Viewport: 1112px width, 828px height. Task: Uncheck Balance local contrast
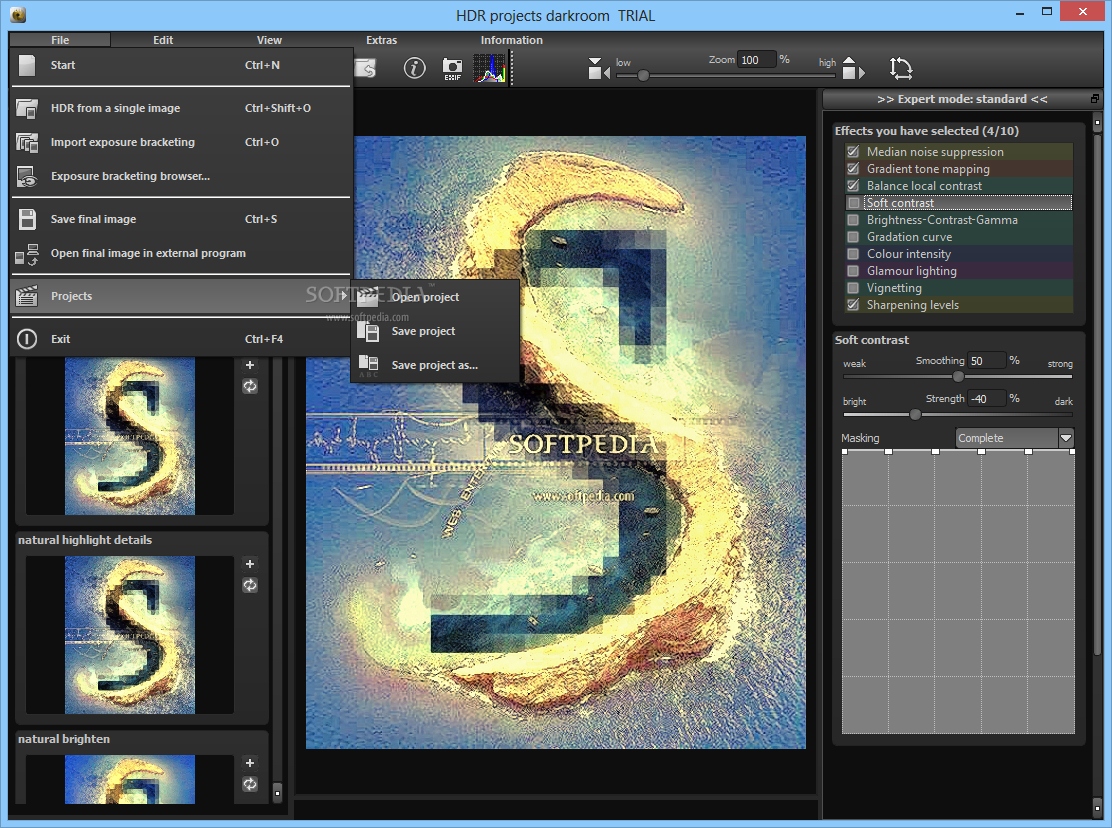click(853, 186)
